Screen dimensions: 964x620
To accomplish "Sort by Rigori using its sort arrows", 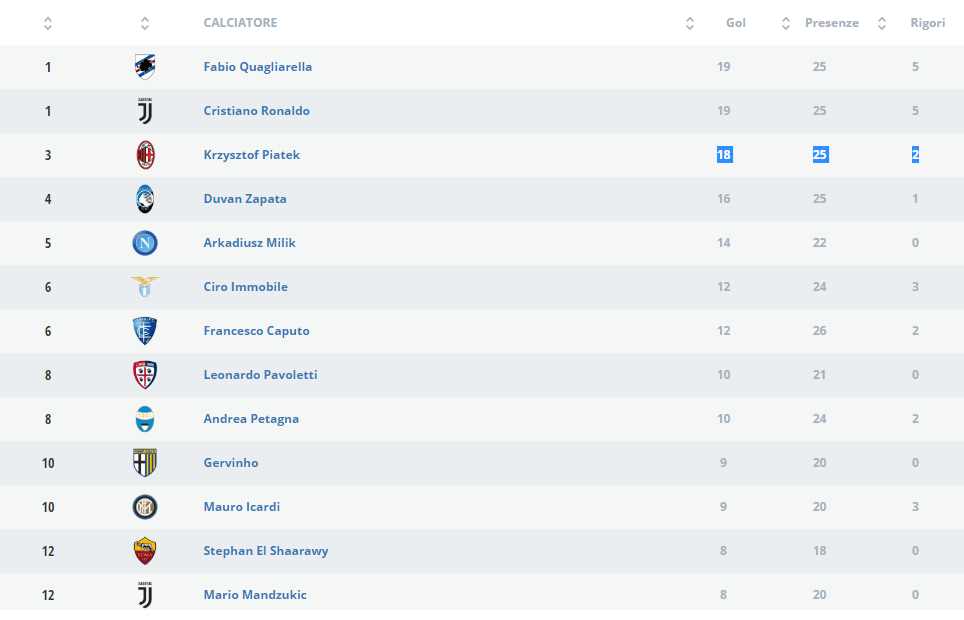I will (x=882, y=23).
